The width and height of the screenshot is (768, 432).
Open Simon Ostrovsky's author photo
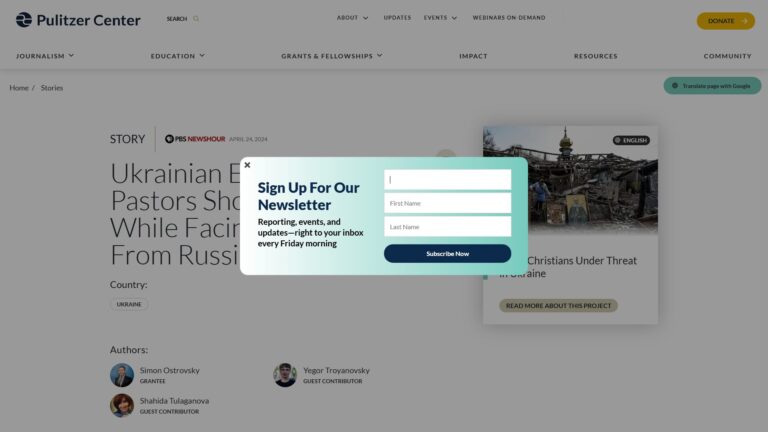point(122,375)
